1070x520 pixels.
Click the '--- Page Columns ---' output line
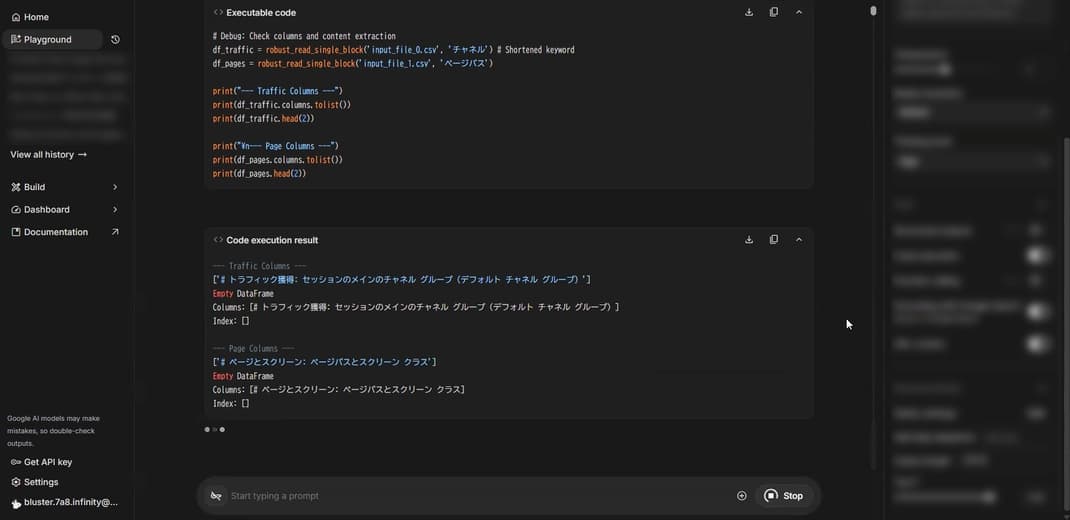coord(253,349)
